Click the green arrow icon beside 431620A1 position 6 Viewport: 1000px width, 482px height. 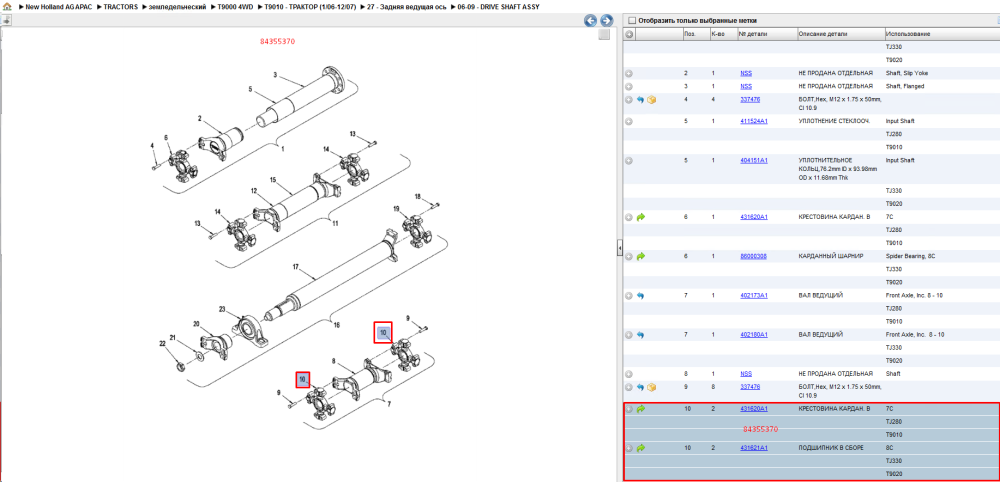[641, 217]
